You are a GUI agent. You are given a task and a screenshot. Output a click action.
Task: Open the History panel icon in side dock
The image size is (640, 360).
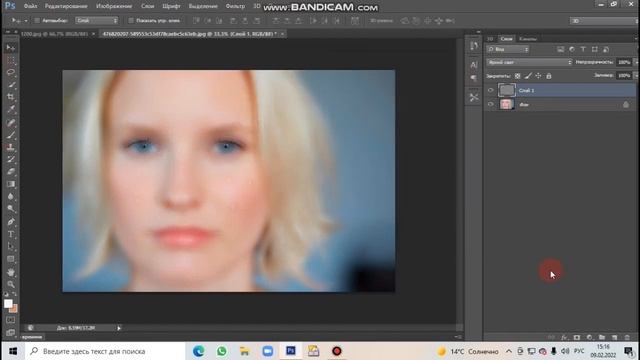tap(474, 46)
